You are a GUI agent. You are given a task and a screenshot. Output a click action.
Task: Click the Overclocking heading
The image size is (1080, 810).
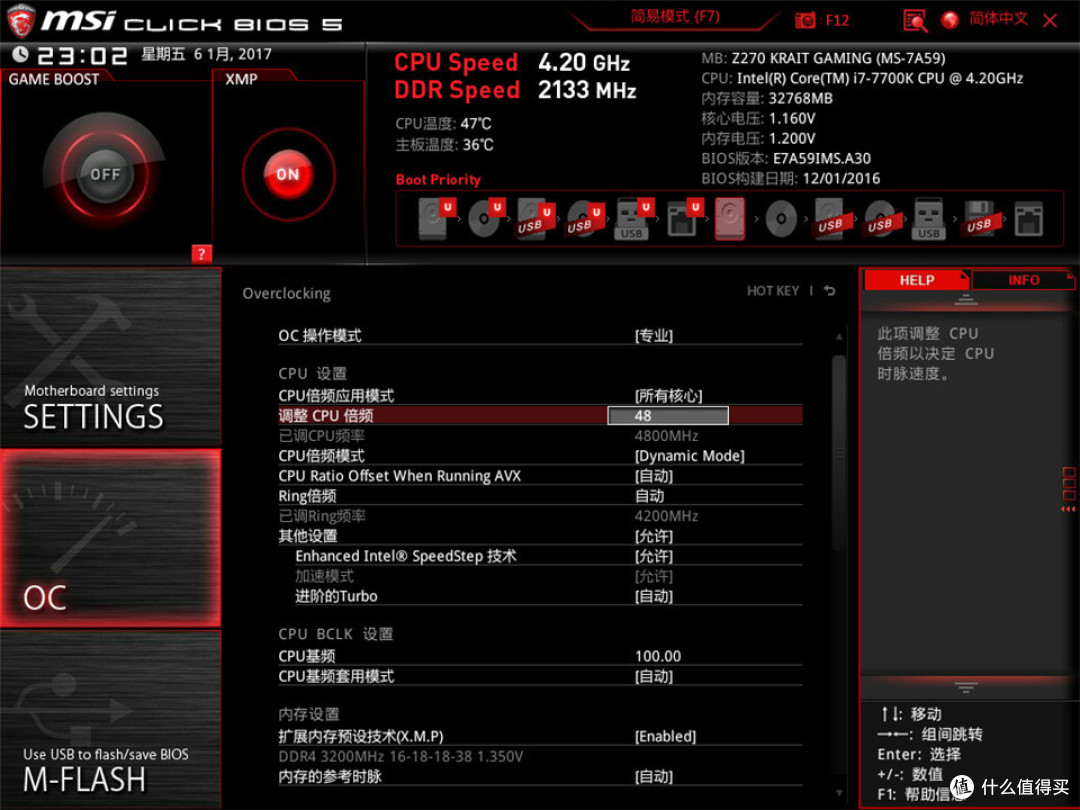[287, 293]
